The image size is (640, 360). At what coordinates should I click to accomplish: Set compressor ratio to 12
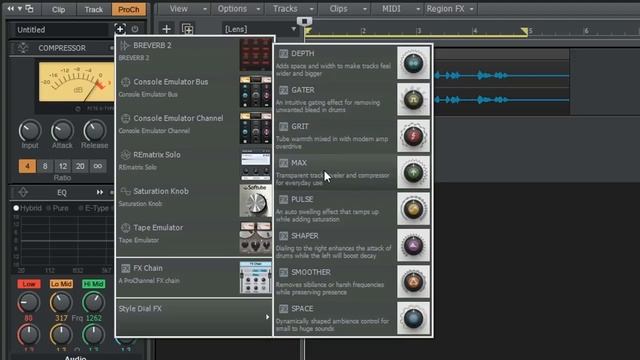[62, 166]
